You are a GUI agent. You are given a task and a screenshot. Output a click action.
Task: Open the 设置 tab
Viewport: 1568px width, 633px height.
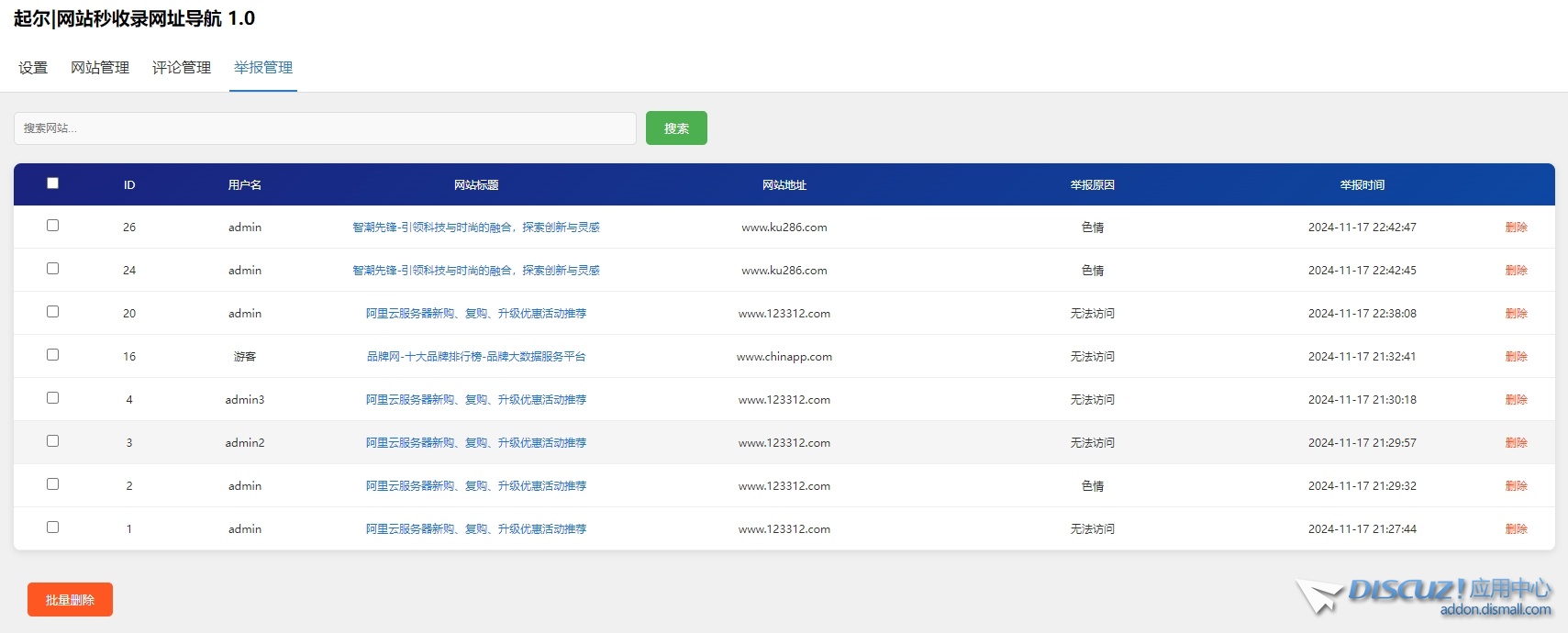(33, 68)
